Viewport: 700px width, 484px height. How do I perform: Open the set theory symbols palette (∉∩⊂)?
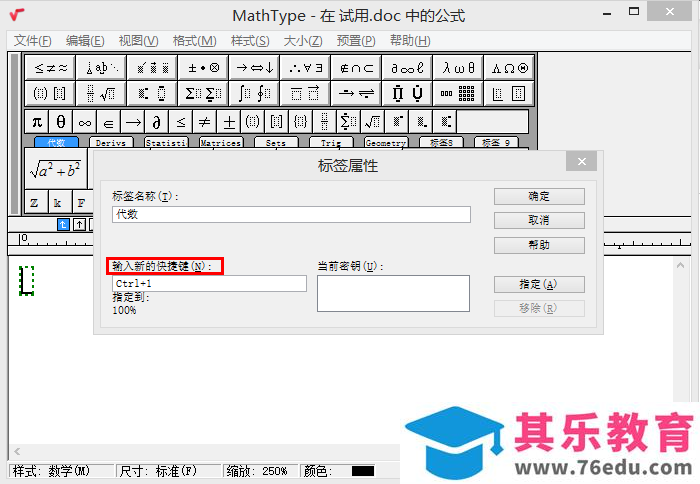[x=356, y=68]
